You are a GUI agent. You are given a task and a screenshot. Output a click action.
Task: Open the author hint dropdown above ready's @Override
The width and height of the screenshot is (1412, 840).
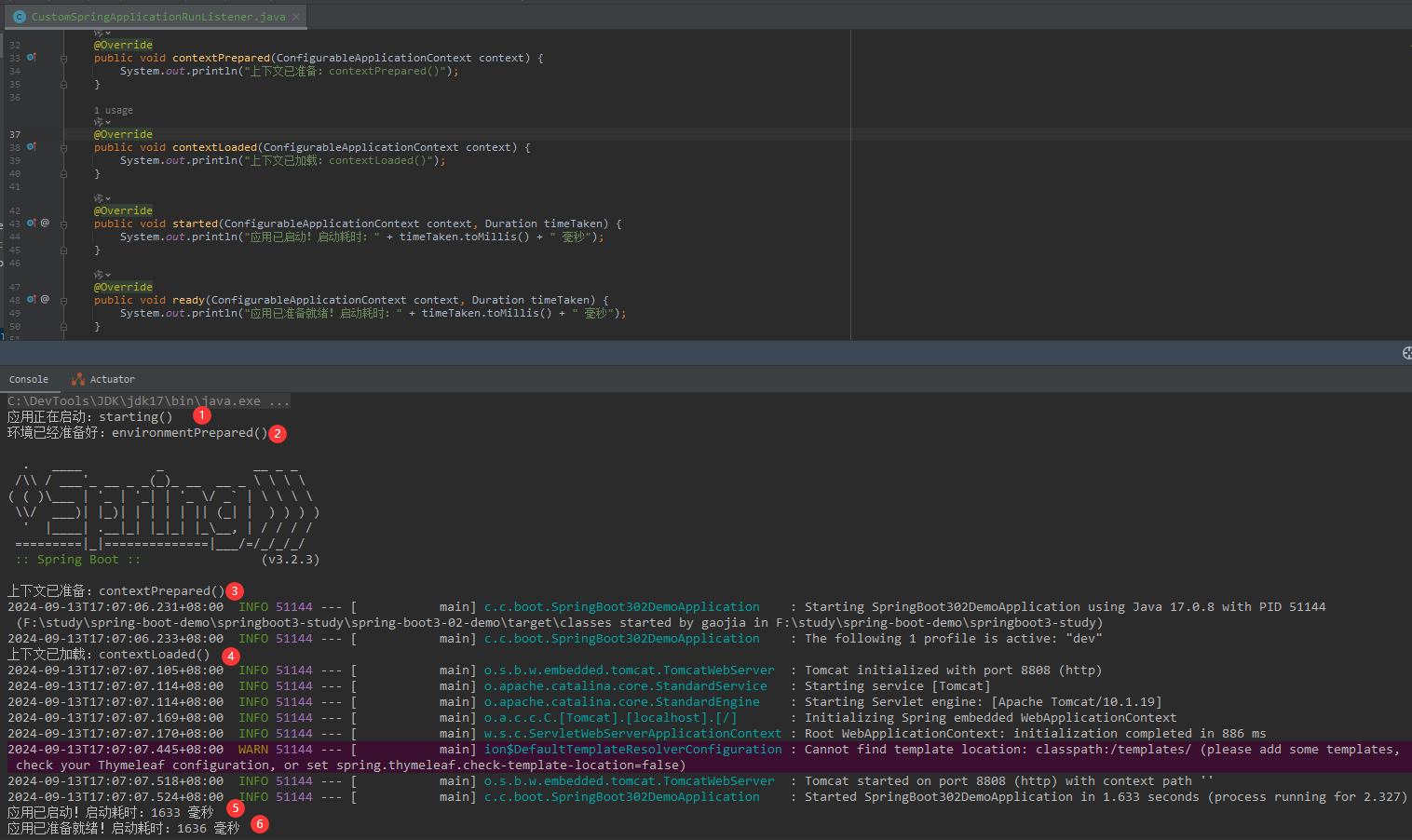coord(102,275)
